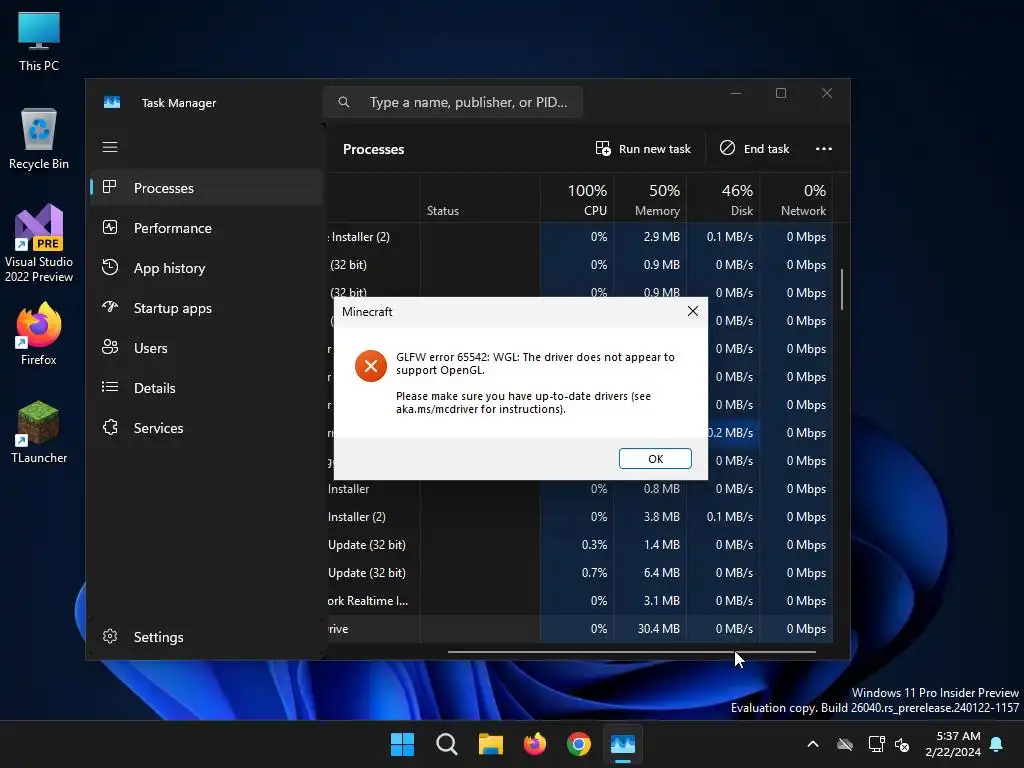Image resolution: width=1024 pixels, height=768 pixels.
Task: Click the magnifier icon in the search box
Action: click(344, 103)
